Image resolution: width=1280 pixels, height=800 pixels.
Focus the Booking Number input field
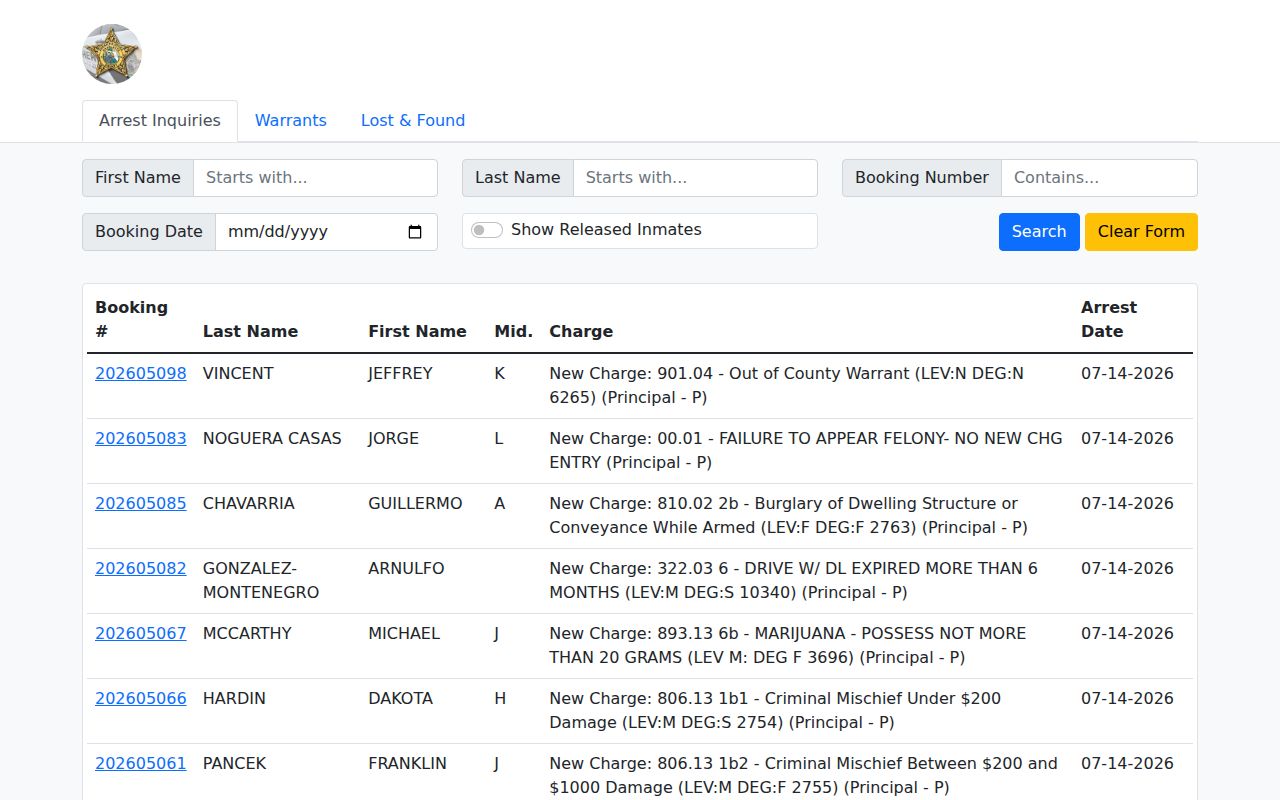[x=1099, y=178]
